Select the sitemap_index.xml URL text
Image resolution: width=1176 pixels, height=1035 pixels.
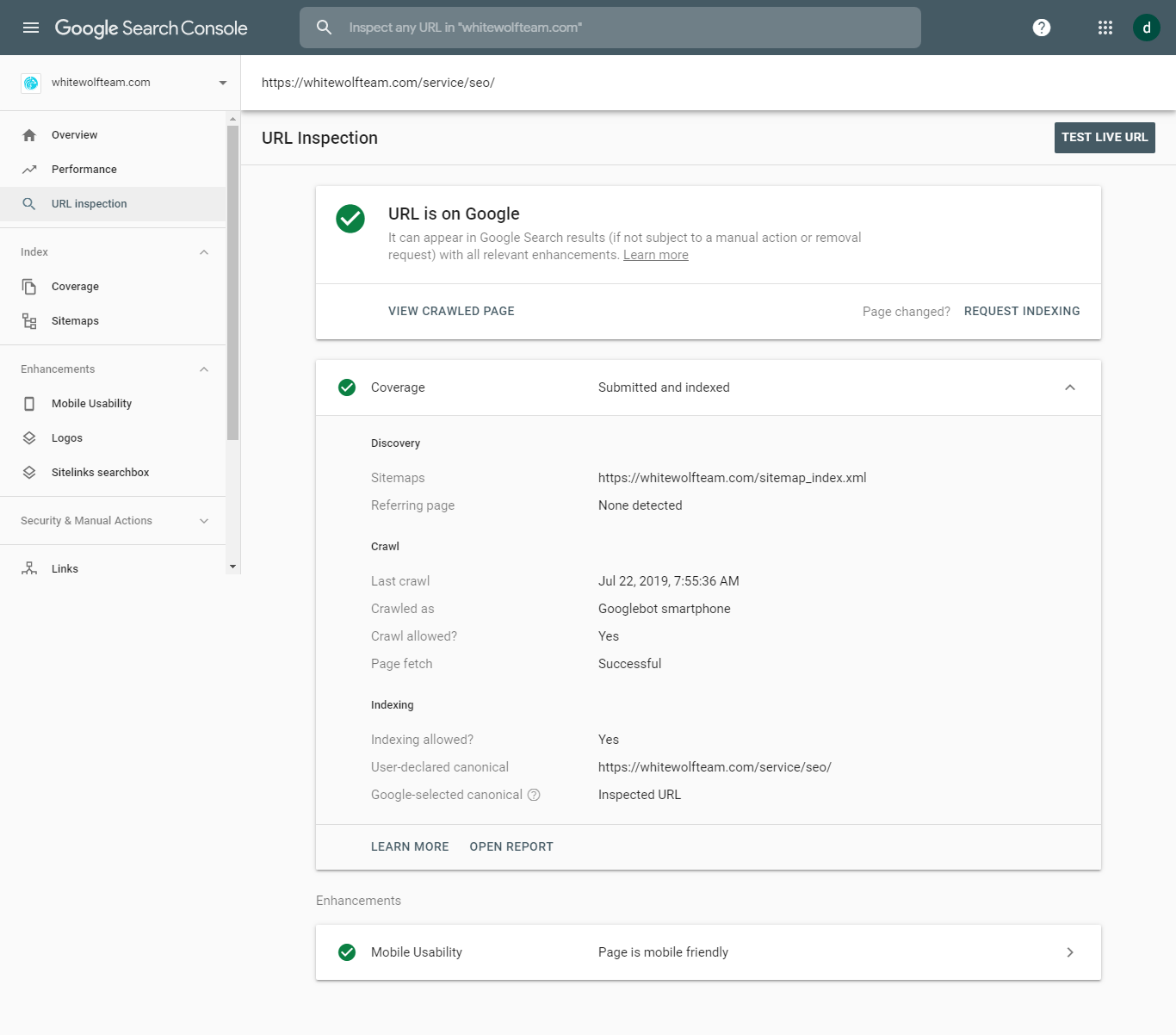pos(733,478)
